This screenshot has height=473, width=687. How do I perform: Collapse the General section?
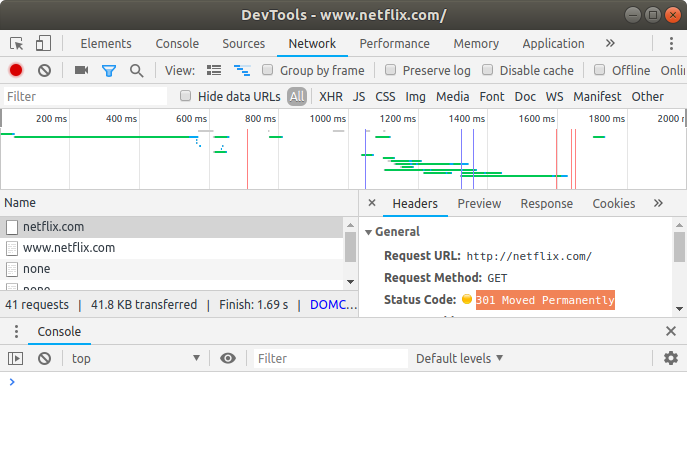pyautogui.click(x=368, y=232)
